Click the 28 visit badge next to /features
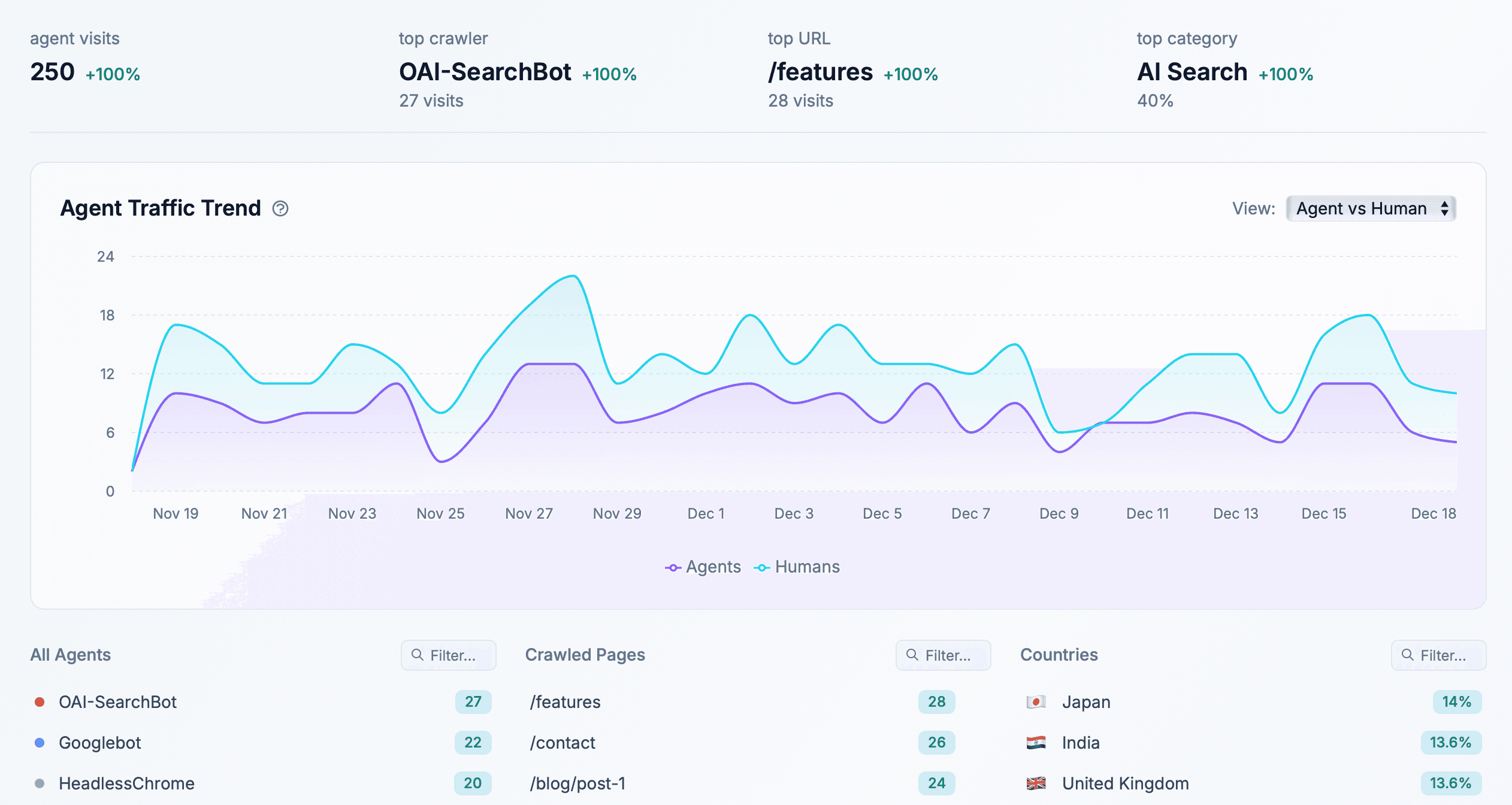Viewport: 1512px width, 805px height. pyautogui.click(x=936, y=701)
